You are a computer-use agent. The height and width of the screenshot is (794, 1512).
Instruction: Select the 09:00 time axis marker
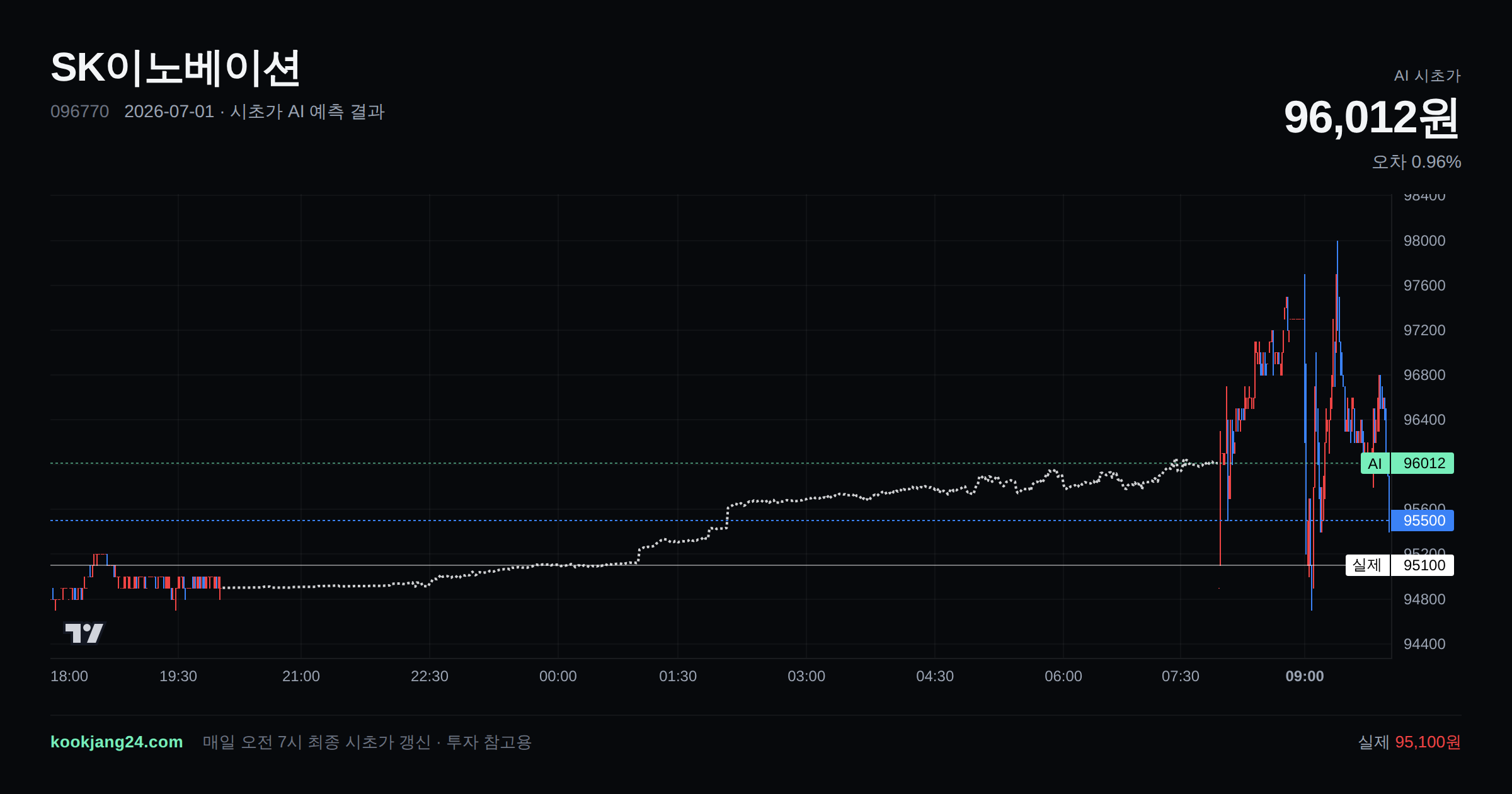[1305, 676]
